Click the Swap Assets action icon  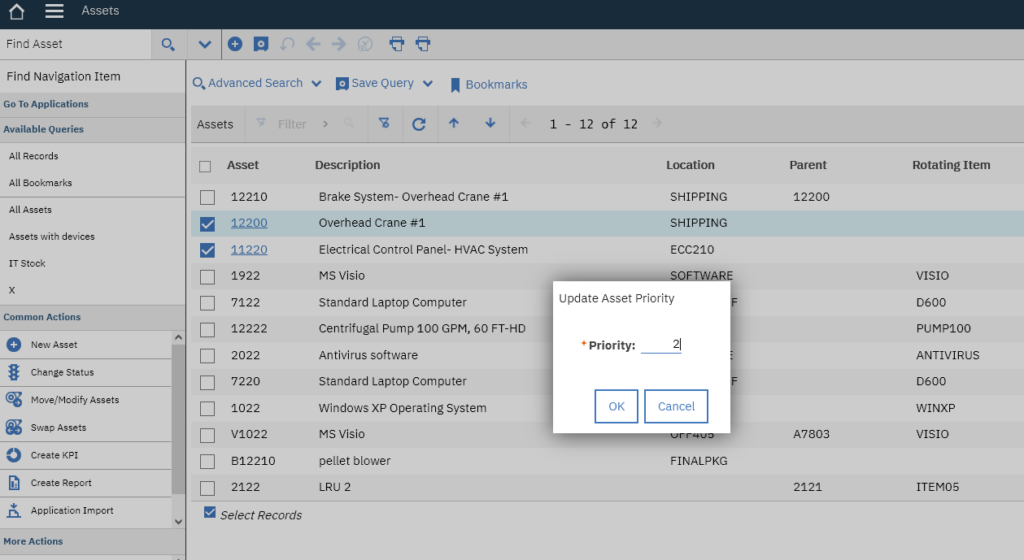14,428
